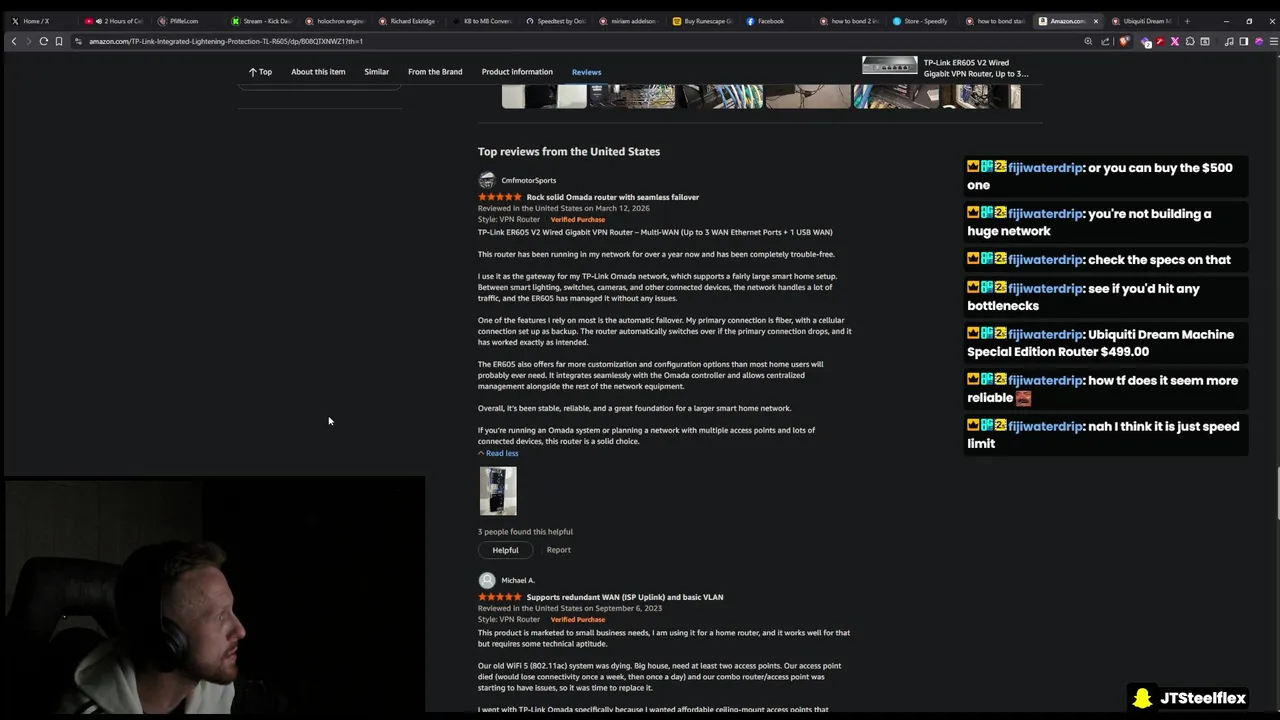Click Michael A. avatar icon

(x=487, y=580)
